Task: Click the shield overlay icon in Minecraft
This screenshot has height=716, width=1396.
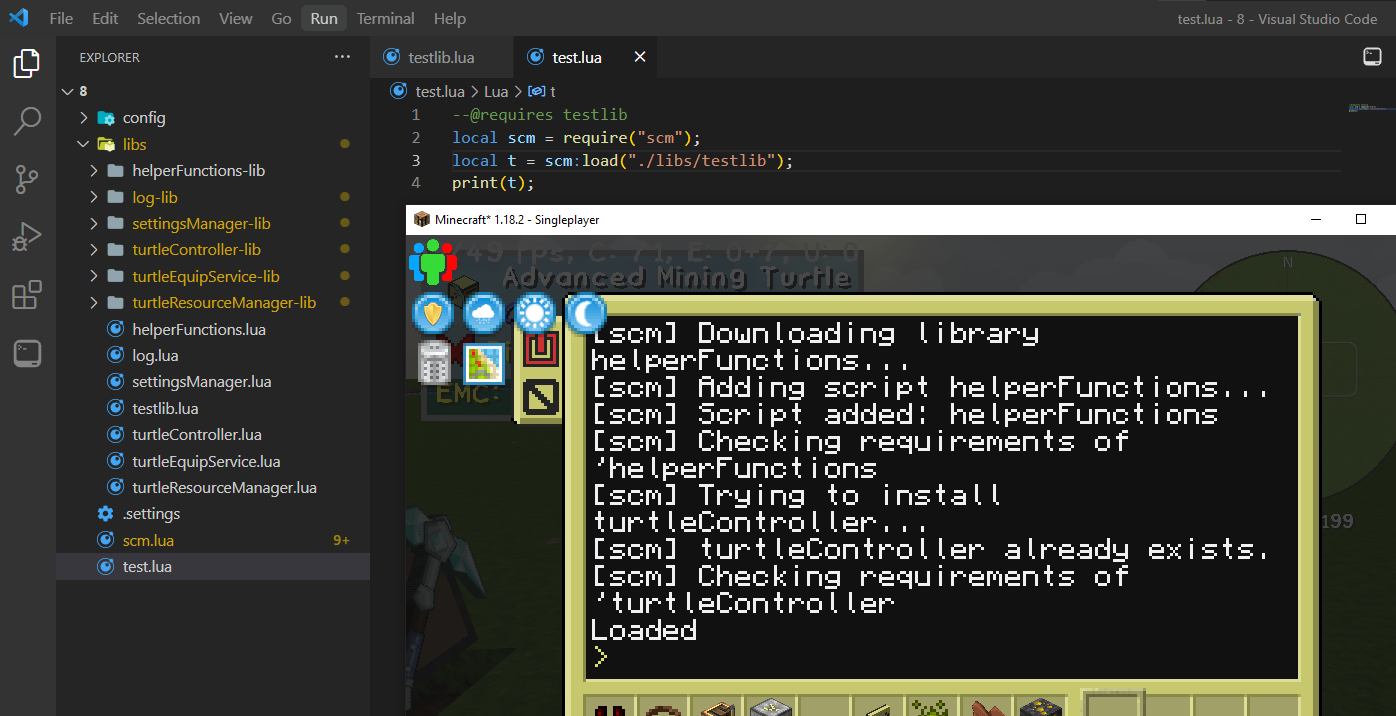Action: tap(432, 314)
